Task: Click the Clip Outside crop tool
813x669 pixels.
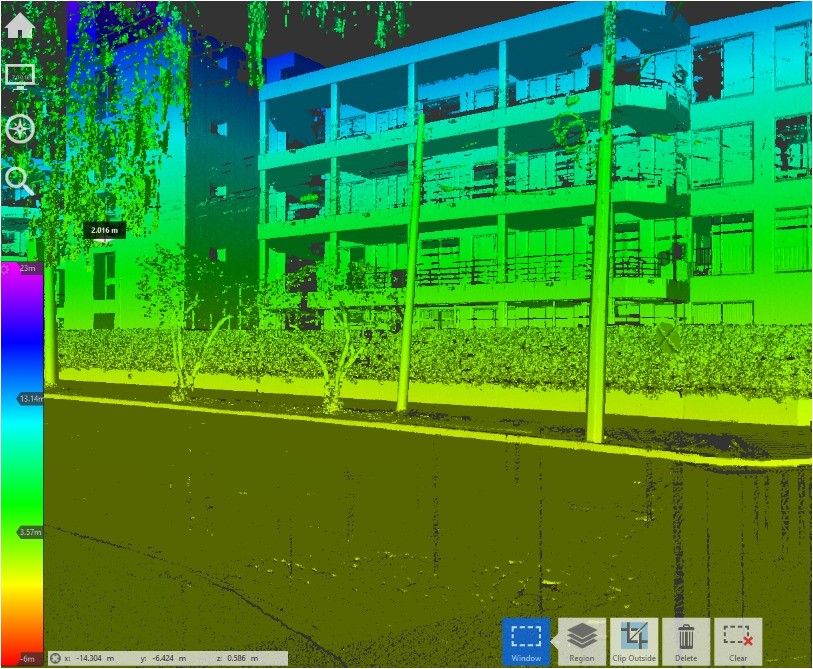Action: click(634, 641)
